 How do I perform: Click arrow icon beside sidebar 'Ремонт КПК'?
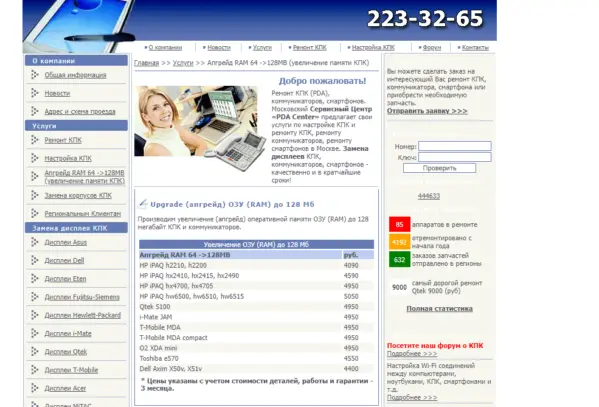point(35,140)
